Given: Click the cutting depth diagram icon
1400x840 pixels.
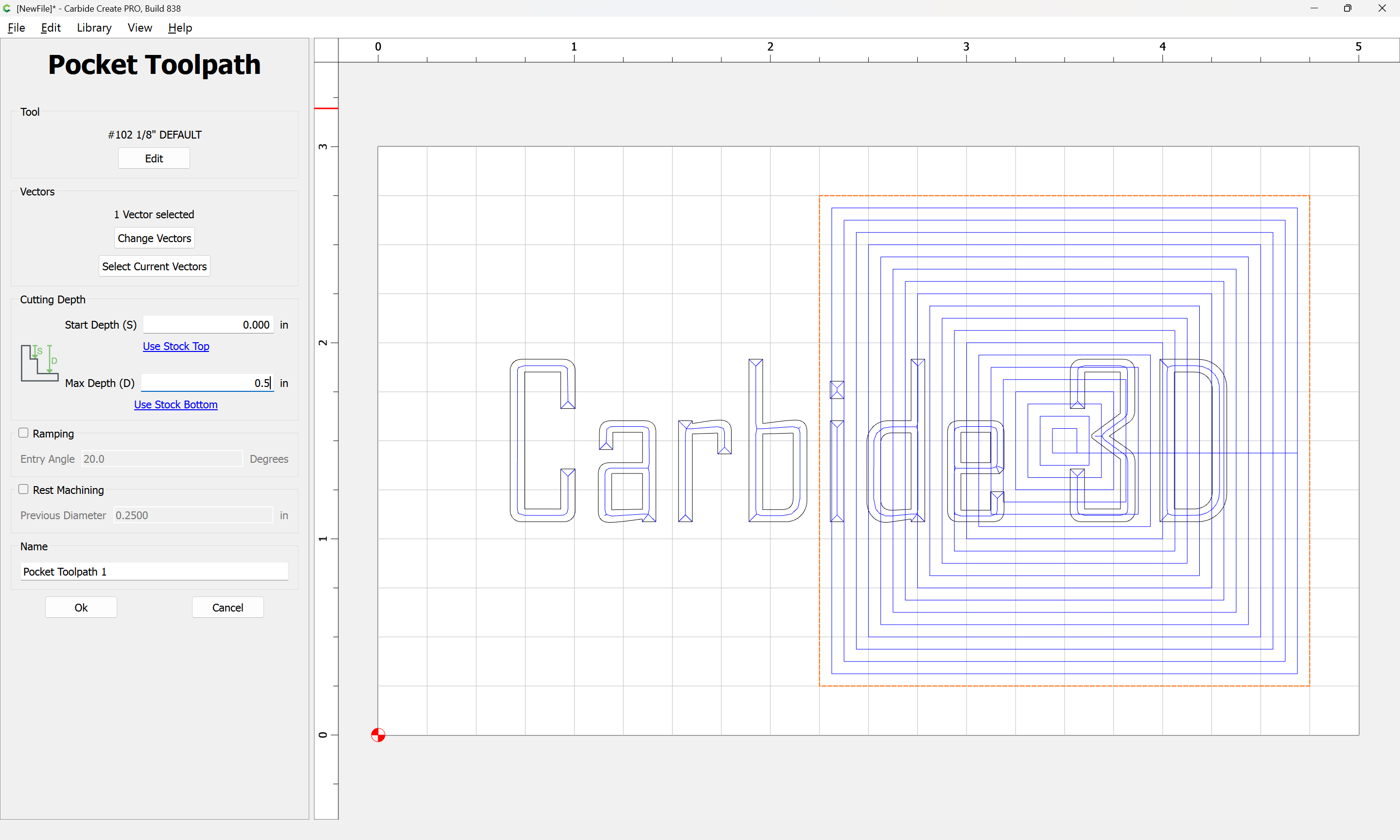Looking at the screenshot, I should (39, 363).
